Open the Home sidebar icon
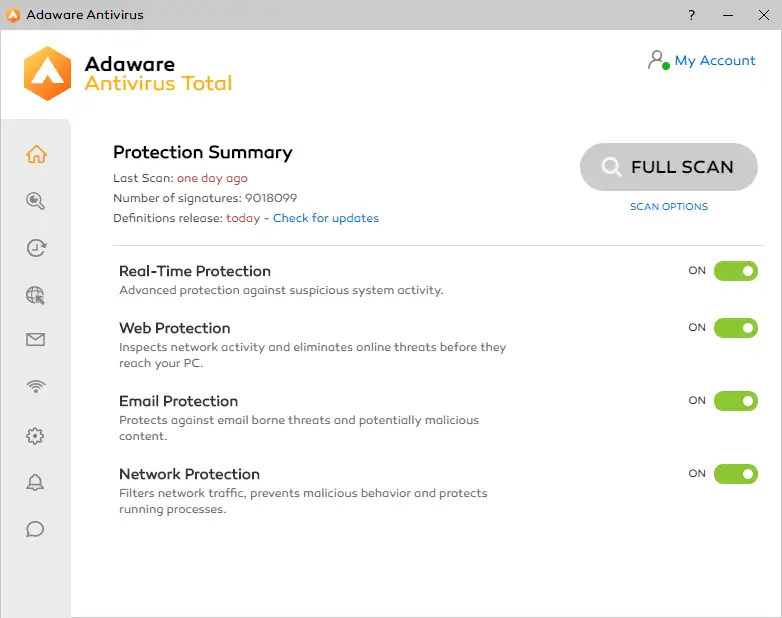Image resolution: width=782 pixels, height=618 pixels. click(x=36, y=155)
